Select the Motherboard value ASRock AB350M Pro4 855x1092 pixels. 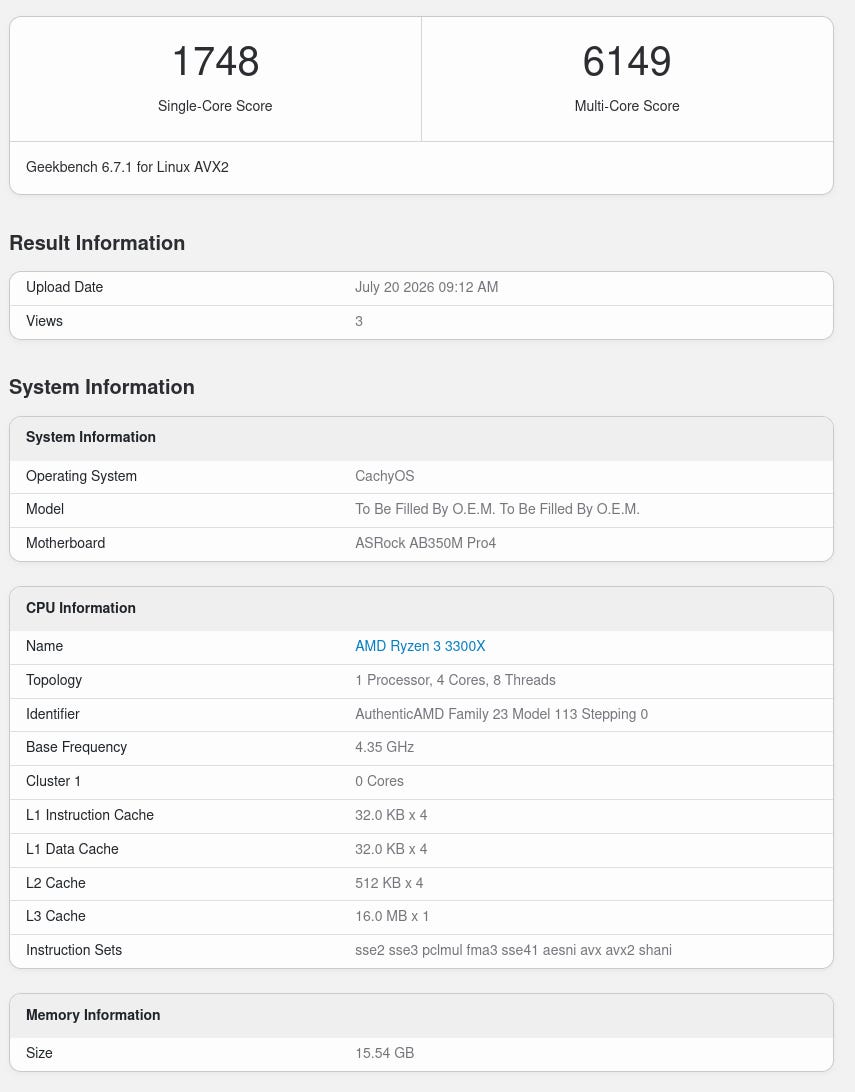pos(425,543)
